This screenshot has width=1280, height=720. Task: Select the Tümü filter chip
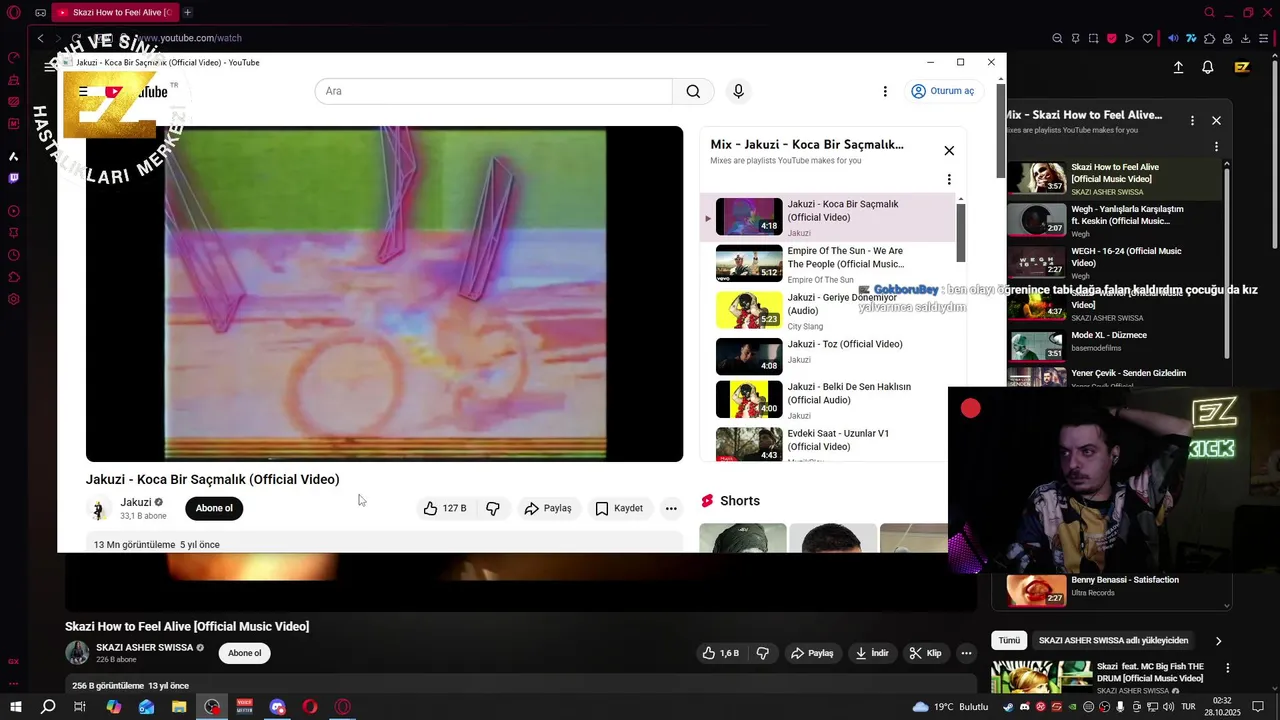pyautogui.click(x=1010, y=640)
